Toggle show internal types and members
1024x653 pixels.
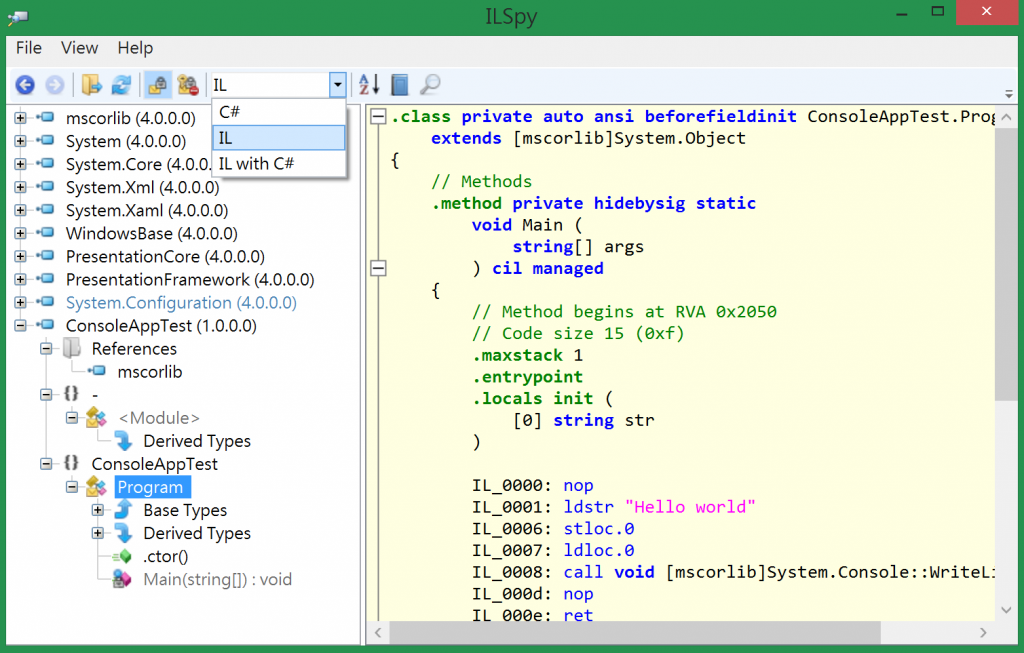[x=157, y=85]
